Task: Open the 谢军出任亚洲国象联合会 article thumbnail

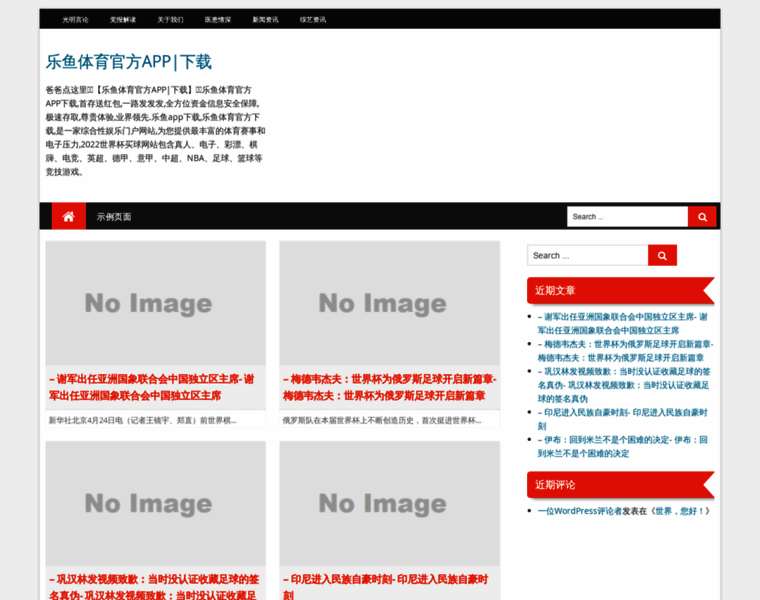Action: (156, 303)
